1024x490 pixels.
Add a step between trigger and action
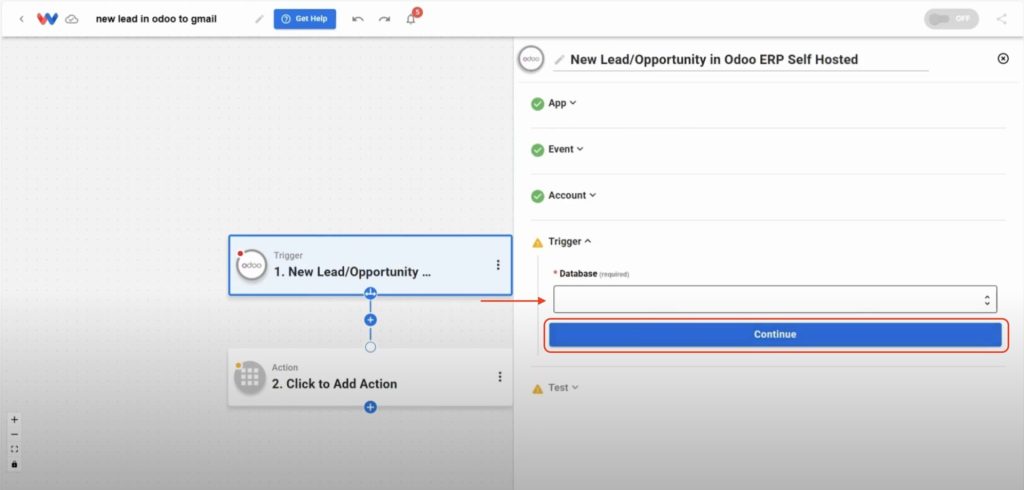(370, 319)
